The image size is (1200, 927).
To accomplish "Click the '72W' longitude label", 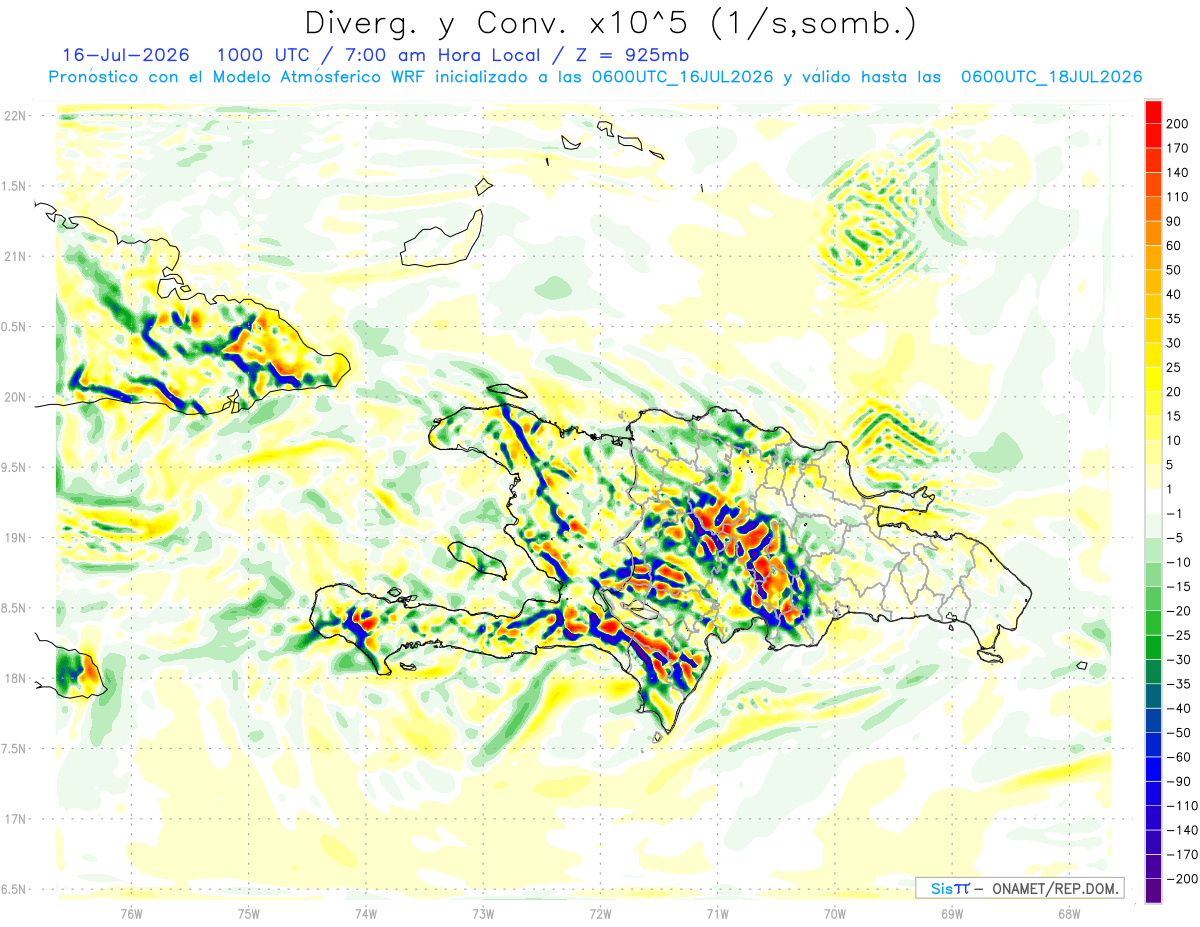I will (600, 914).
